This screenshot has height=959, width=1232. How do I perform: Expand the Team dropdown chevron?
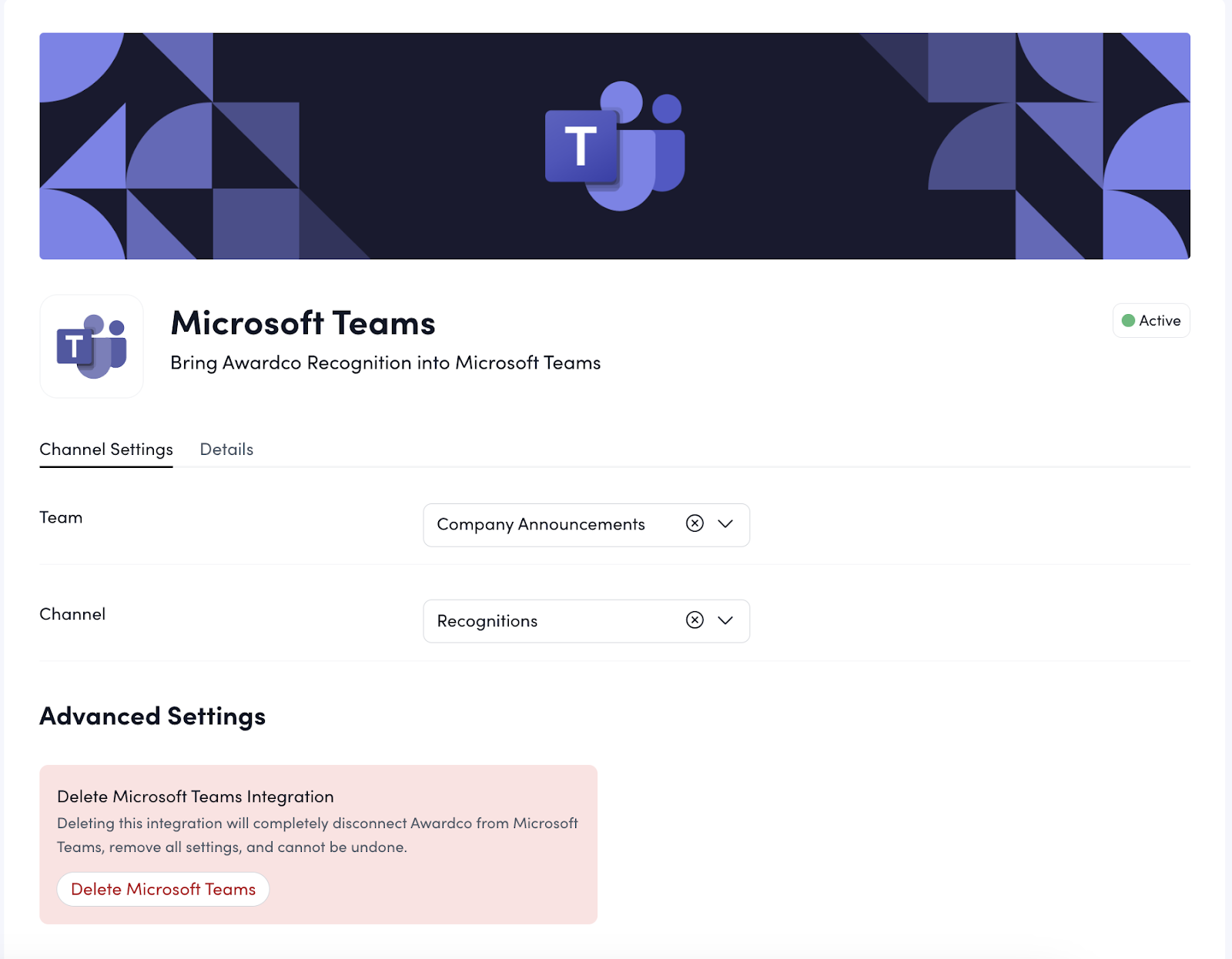point(725,524)
